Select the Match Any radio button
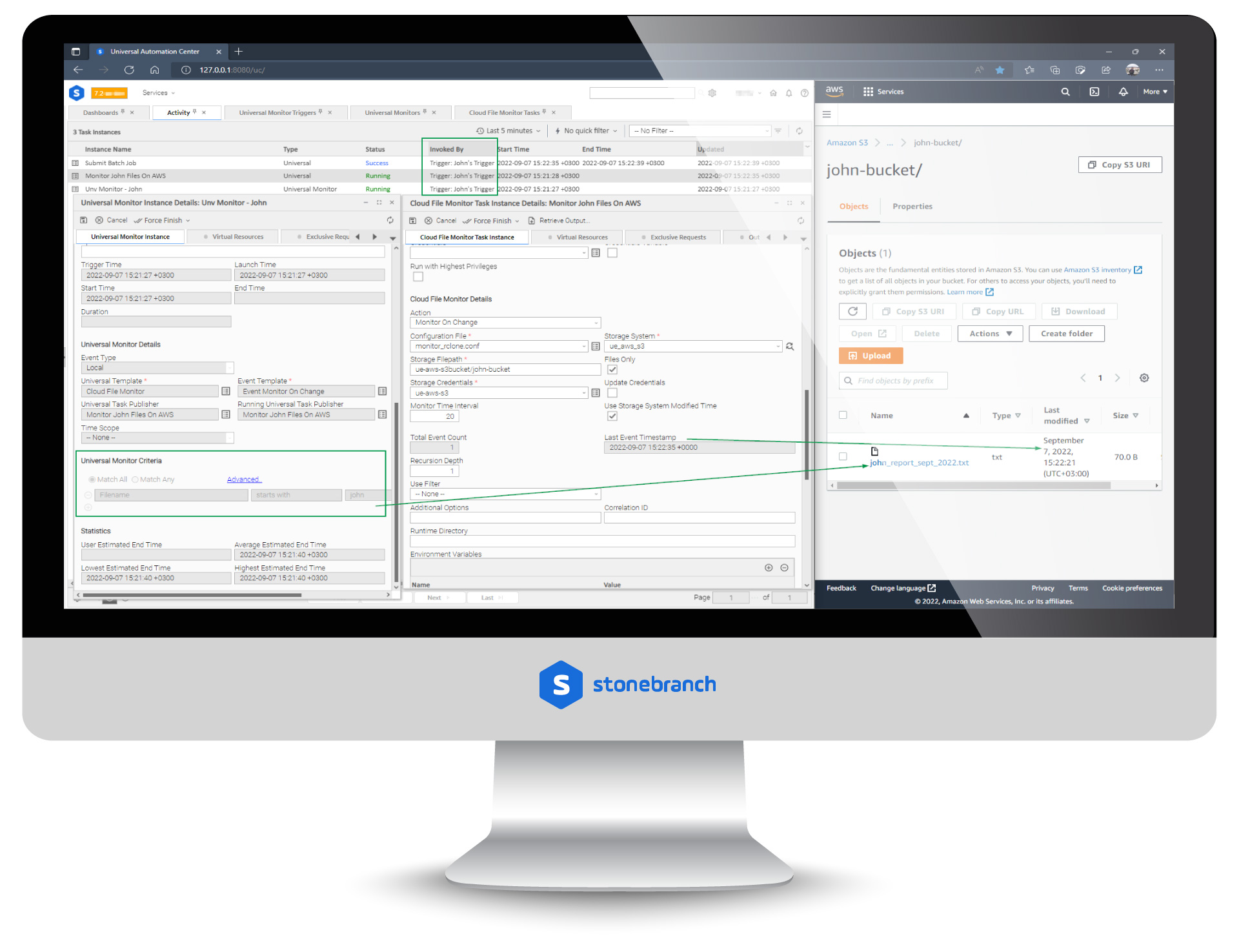1239x952 pixels. [135, 480]
